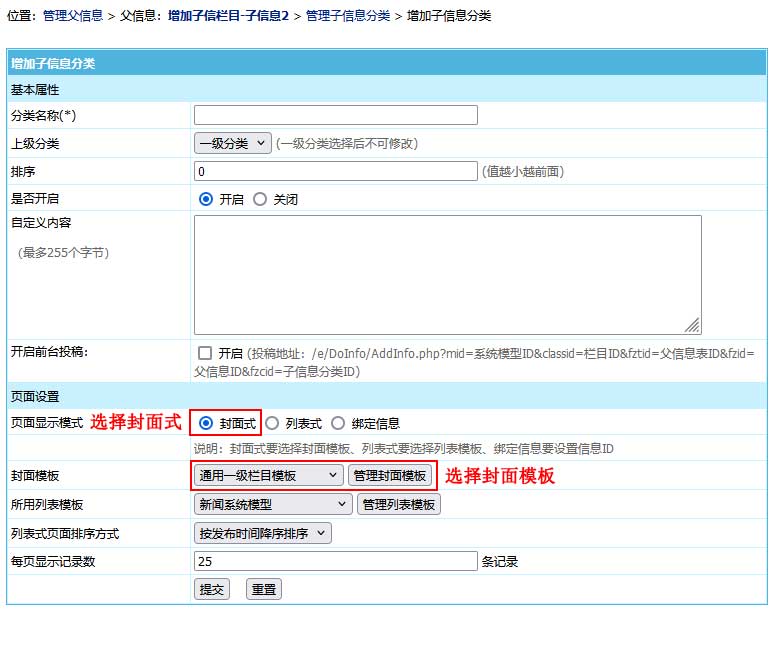Expand the 列表式页面排序方式 dropdown

tap(262, 533)
